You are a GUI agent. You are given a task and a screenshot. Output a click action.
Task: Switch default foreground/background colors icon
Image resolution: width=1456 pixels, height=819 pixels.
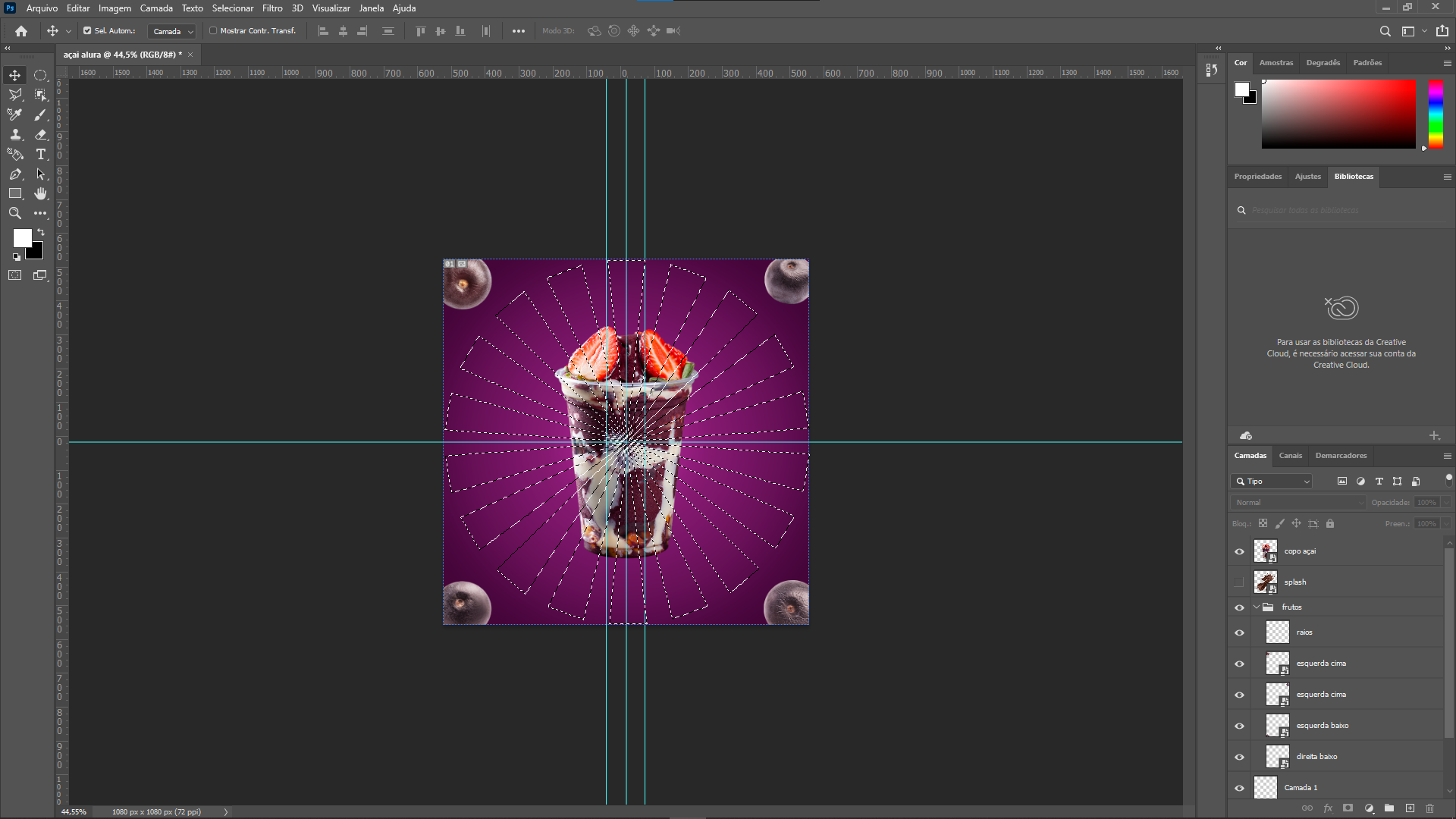click(x=17, y=258)
